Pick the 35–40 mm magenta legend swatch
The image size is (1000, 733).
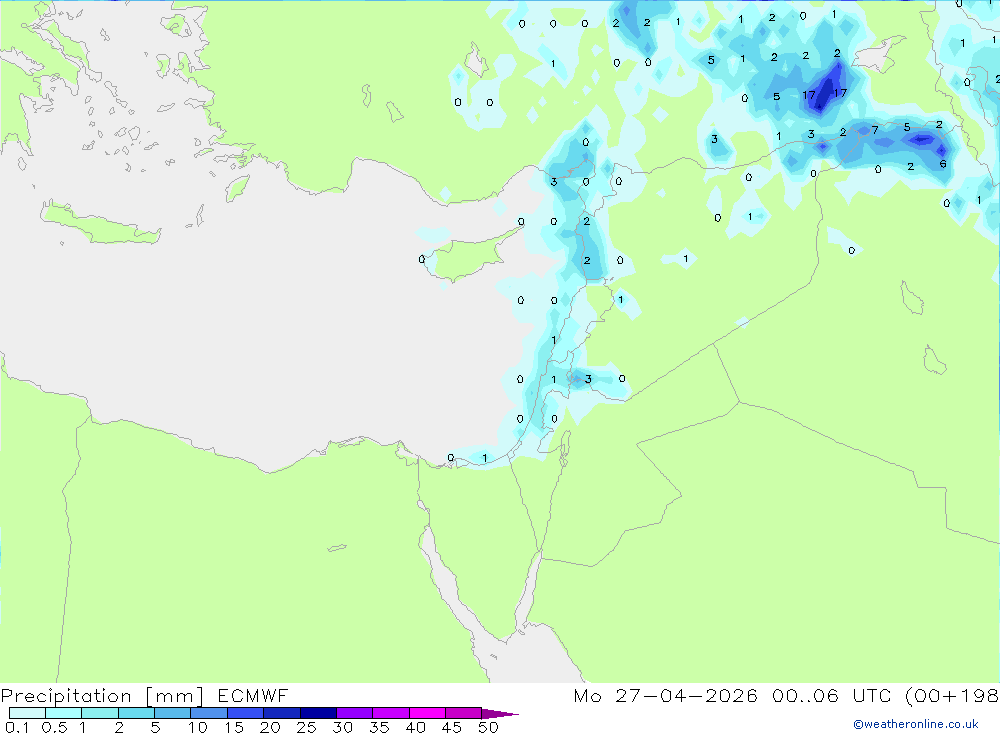point(391,713)
